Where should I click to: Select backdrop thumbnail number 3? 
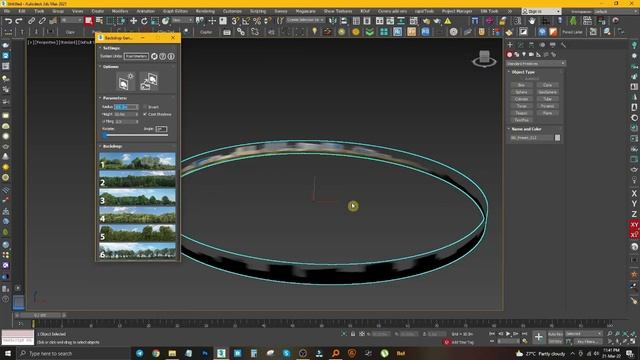138,197
